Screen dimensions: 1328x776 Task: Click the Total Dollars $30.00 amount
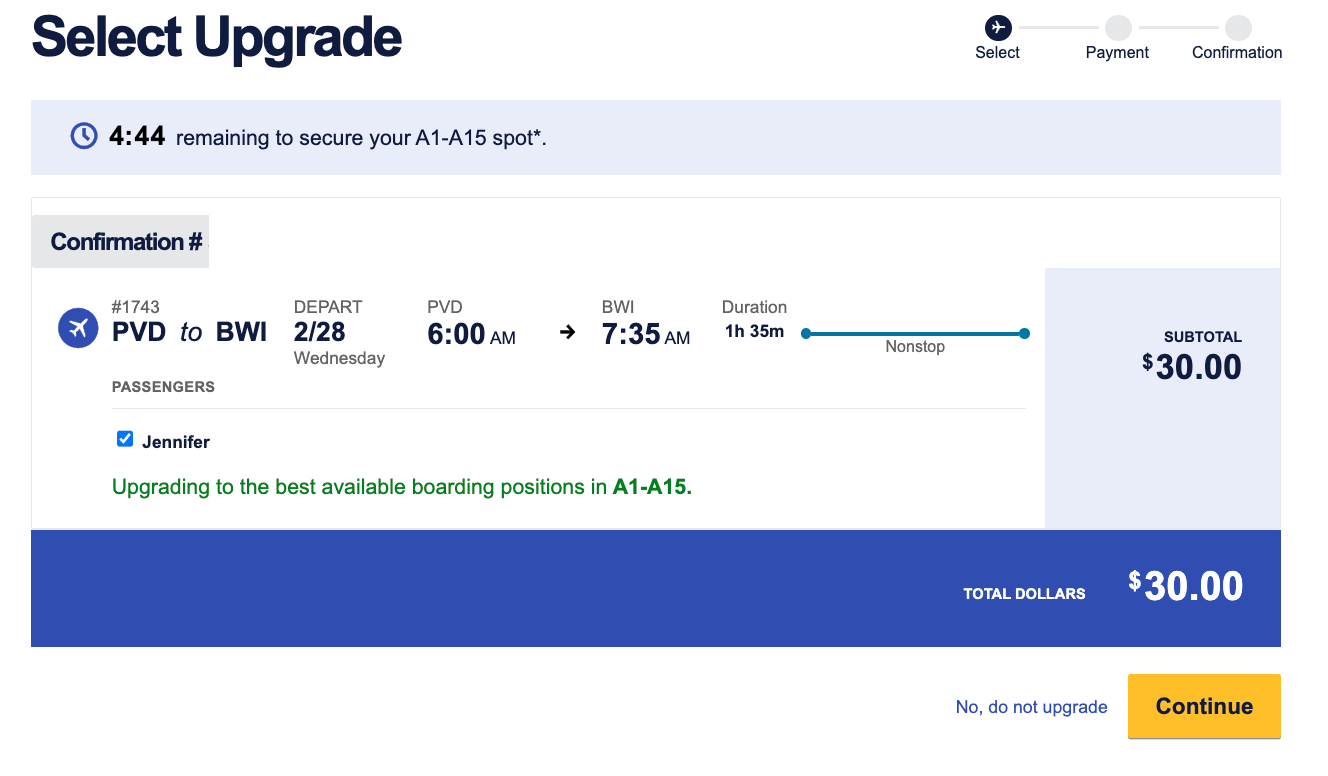point(1186,586)
